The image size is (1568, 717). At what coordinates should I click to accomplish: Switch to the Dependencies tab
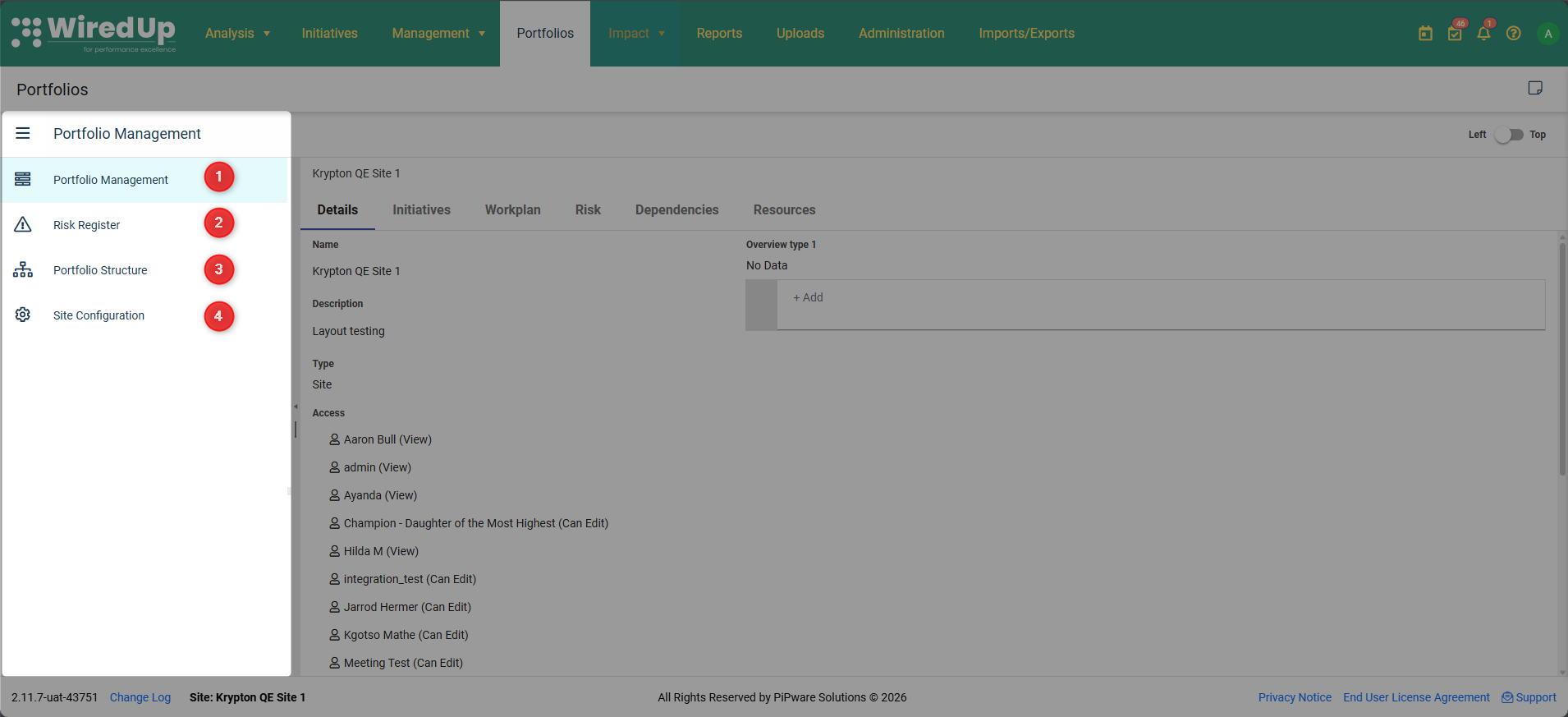(677, 210)
